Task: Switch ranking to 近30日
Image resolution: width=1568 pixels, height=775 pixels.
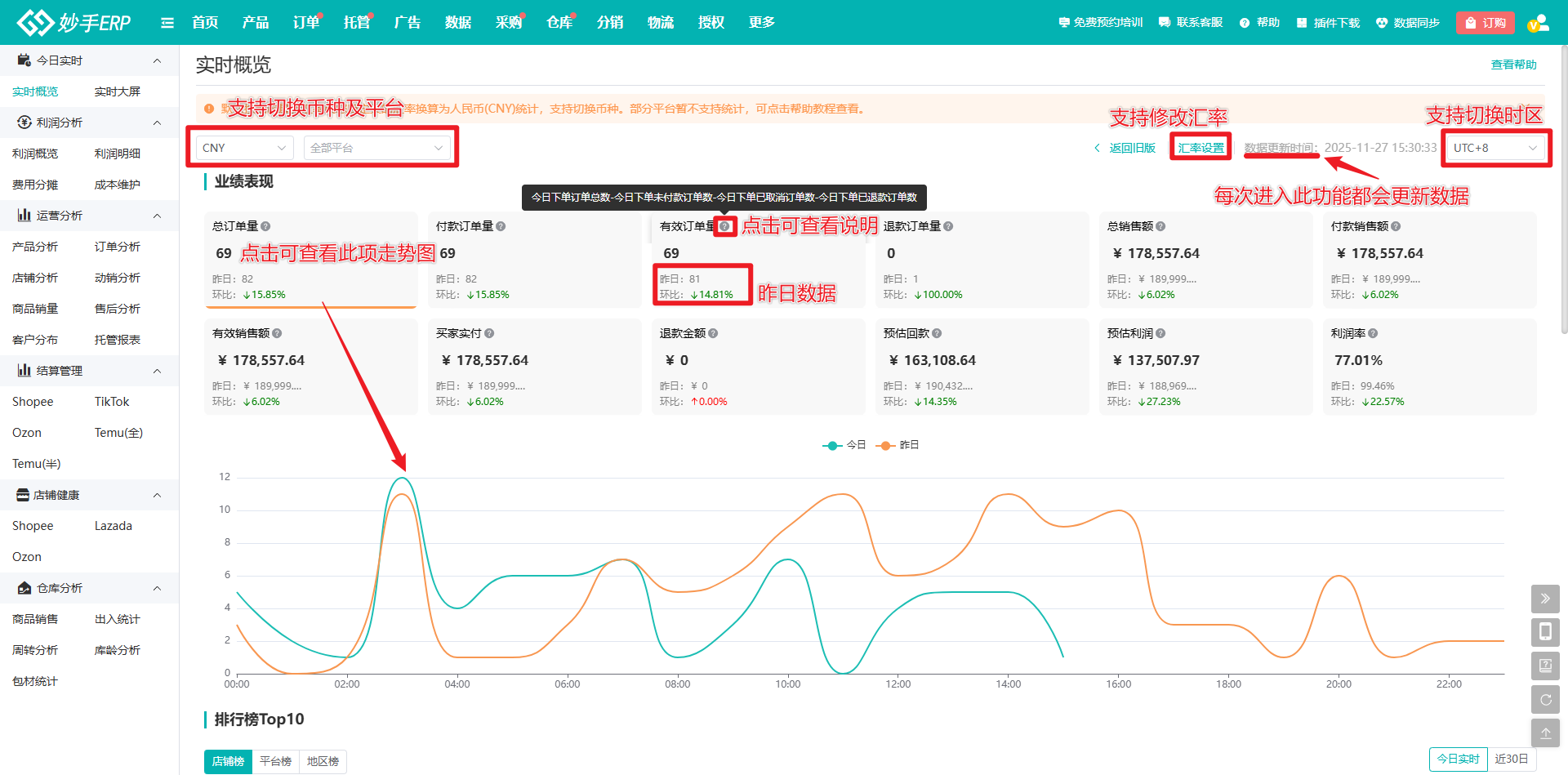Action: tap(1511, 759)
